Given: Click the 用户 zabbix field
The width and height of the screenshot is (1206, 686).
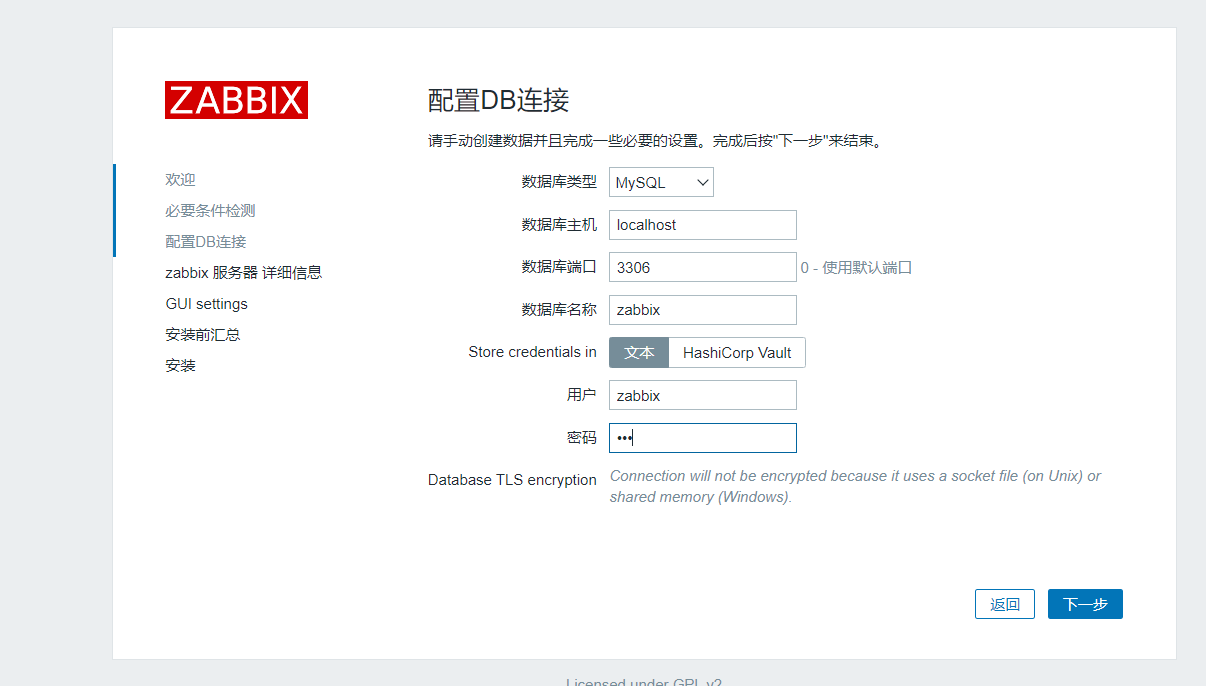Looking at the screenshot, I should coord(702,395).
